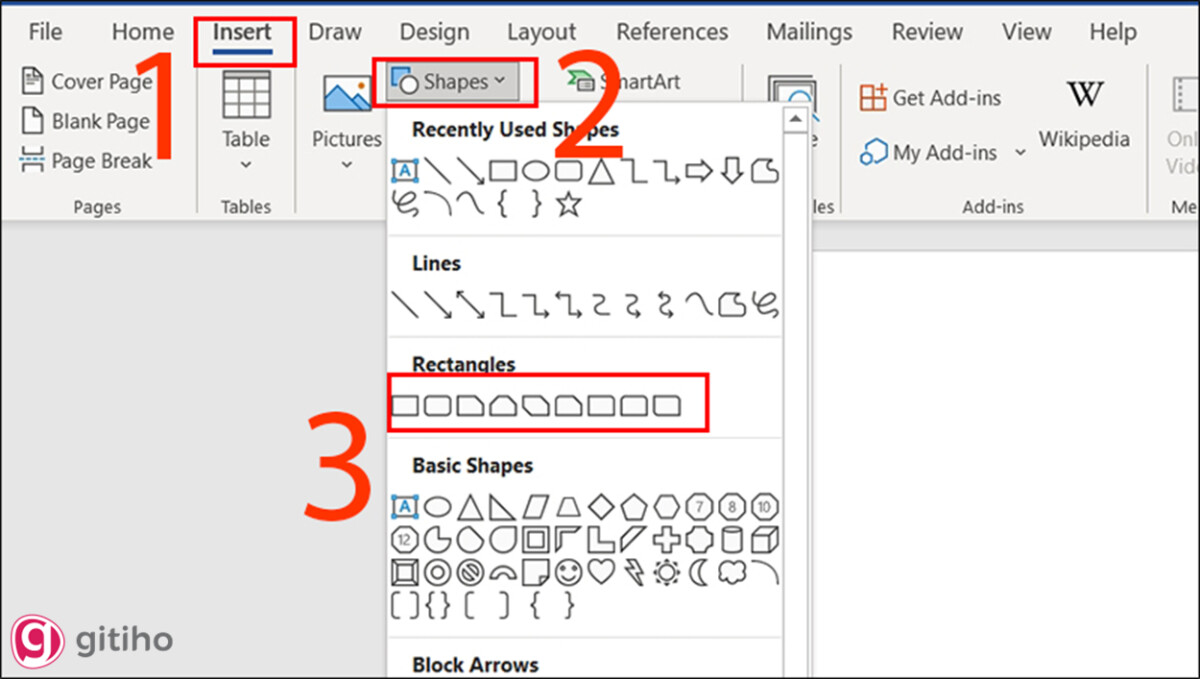This screenshot has width=1200, height=679.
Task: Pick the moon shape in Basic Shapes
Action: tap(699, 572)
